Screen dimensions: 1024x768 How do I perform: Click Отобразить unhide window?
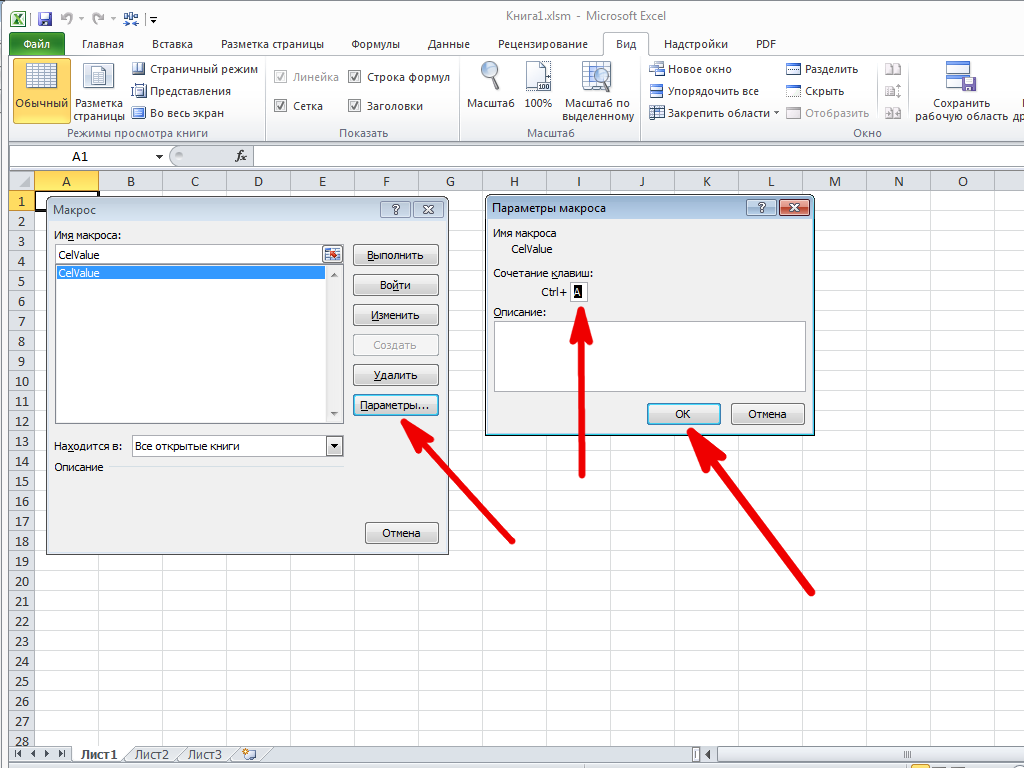827,113
